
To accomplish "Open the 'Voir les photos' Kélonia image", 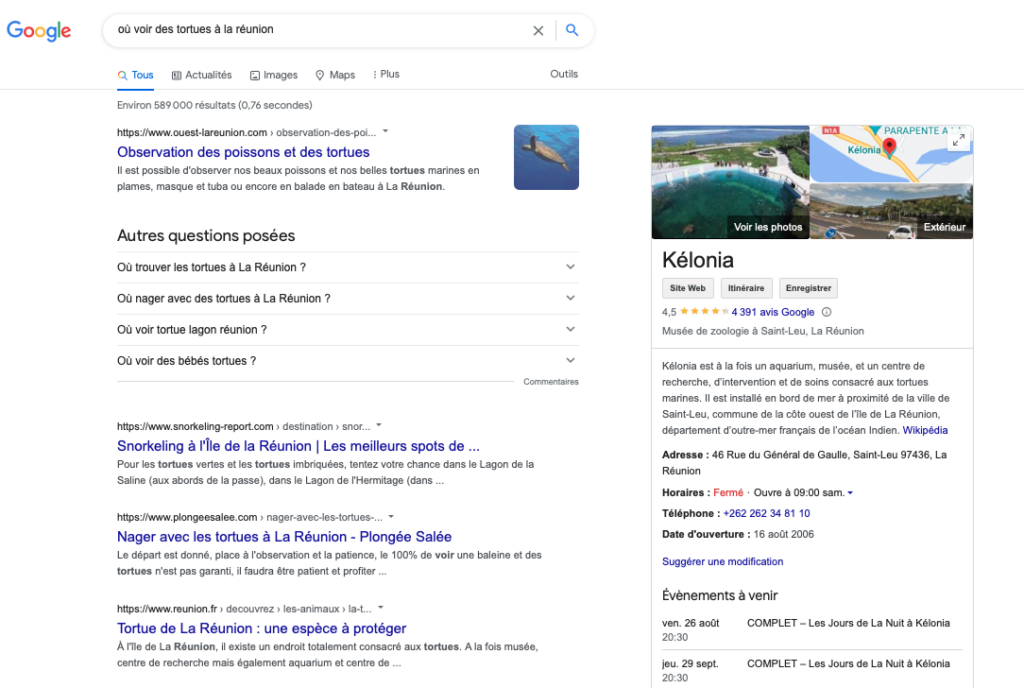I will (730, 182).
